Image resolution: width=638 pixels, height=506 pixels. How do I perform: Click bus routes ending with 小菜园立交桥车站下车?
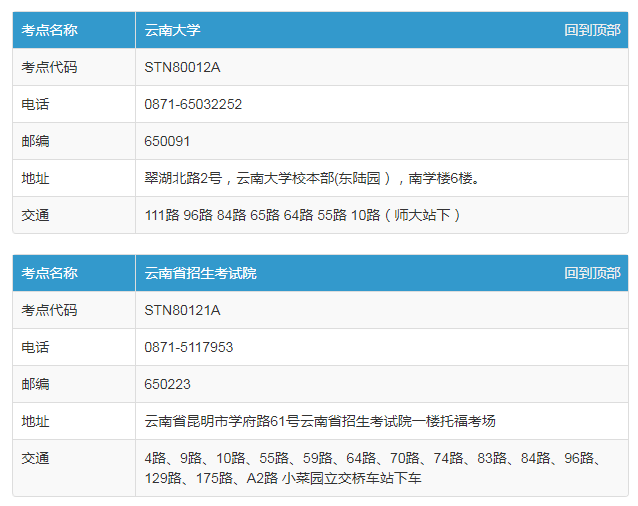pyautogui.click(x=373, y=468)
